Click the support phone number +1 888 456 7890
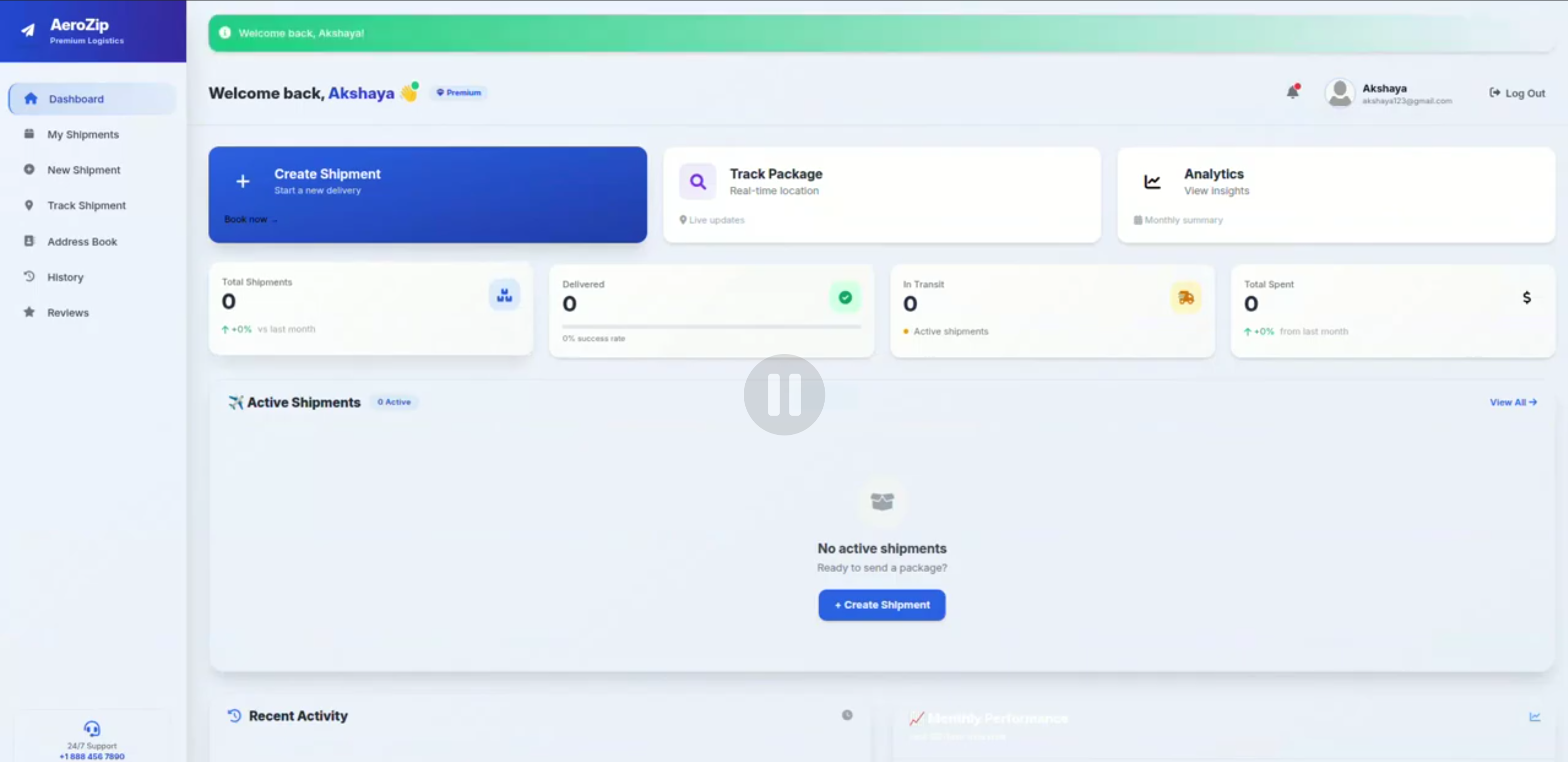The width and height of the screenshot is (1568, 762). (x=92, y=757)
